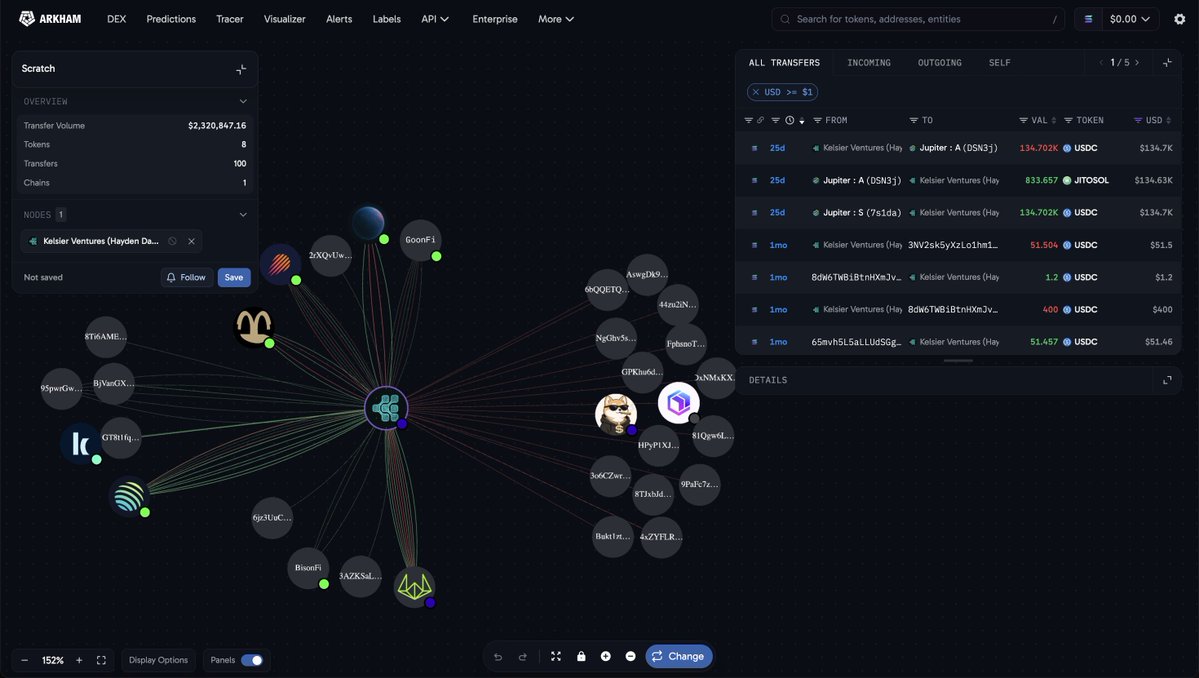Select the BisonFi graph node
This screenshot has width=1199, height=678.
click(308, 568)
